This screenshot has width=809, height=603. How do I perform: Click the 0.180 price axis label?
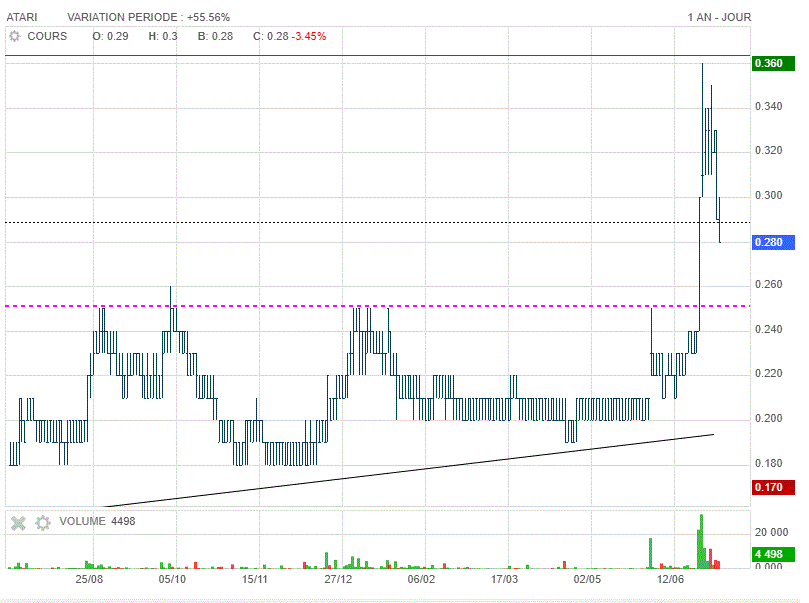click(768, 463)
